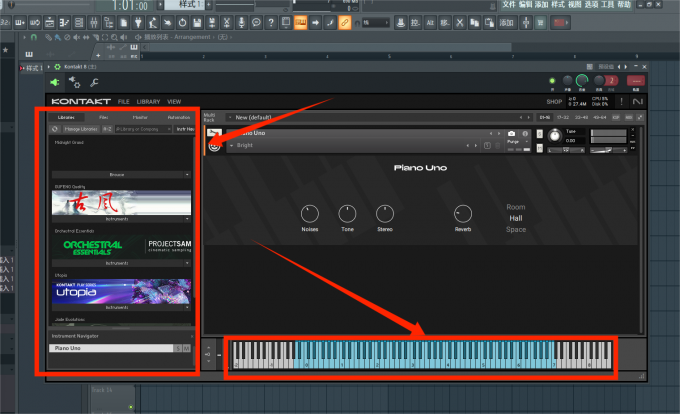Click the Manage Libraries button
Viewport: 680px width, 414px height.
[81, 129]
